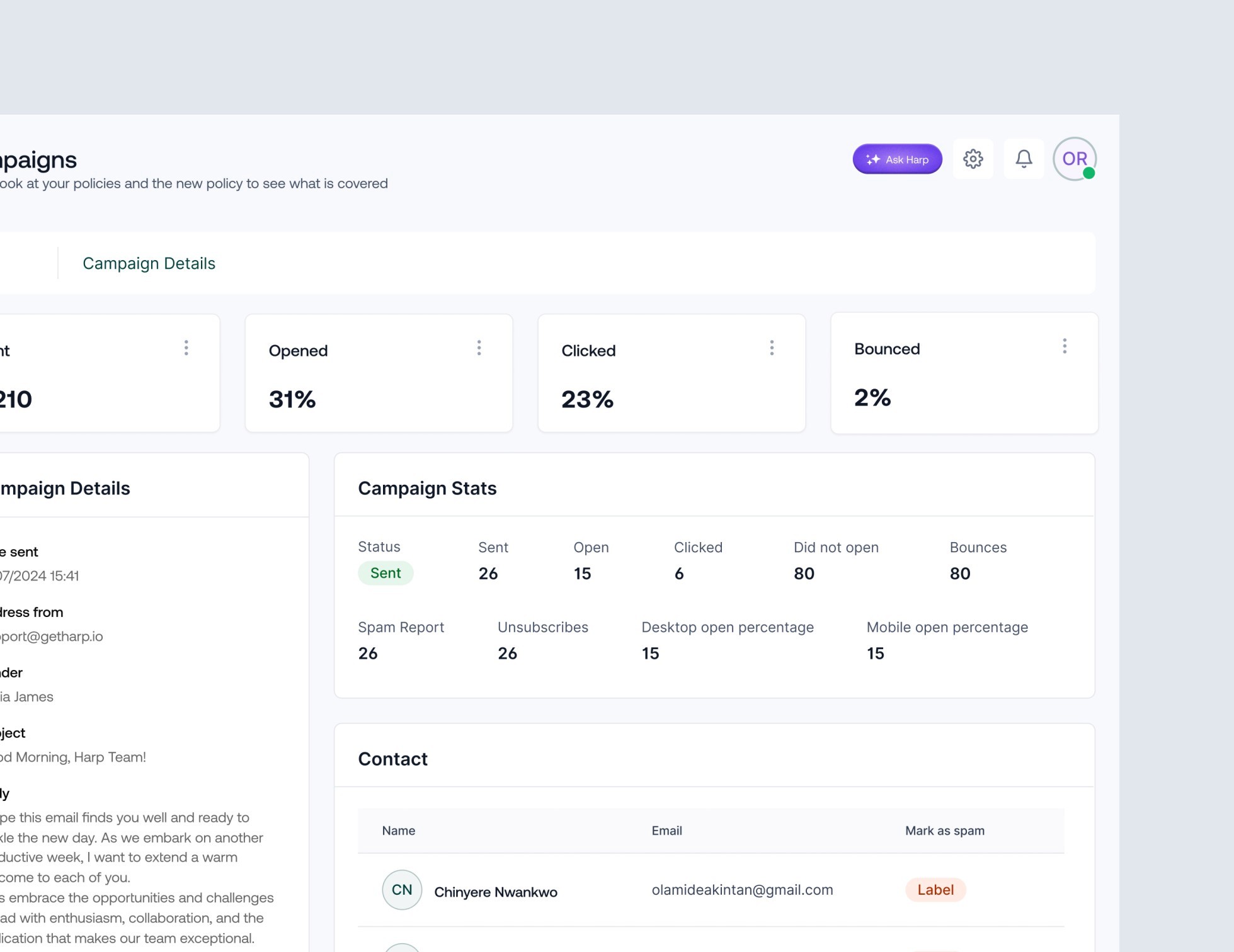Open the three-dot menu on Opened card
The width and height of the screenshot is (1234, 952).
tap(479, 348)
